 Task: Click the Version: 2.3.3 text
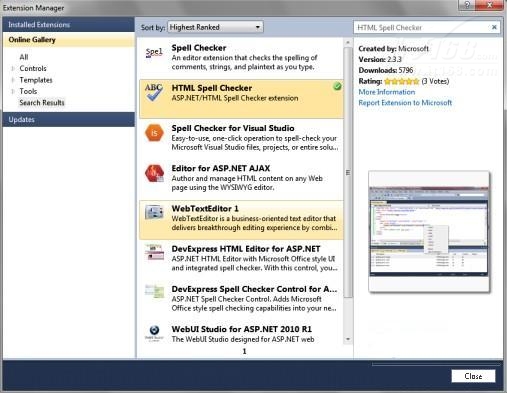(380, 59)
